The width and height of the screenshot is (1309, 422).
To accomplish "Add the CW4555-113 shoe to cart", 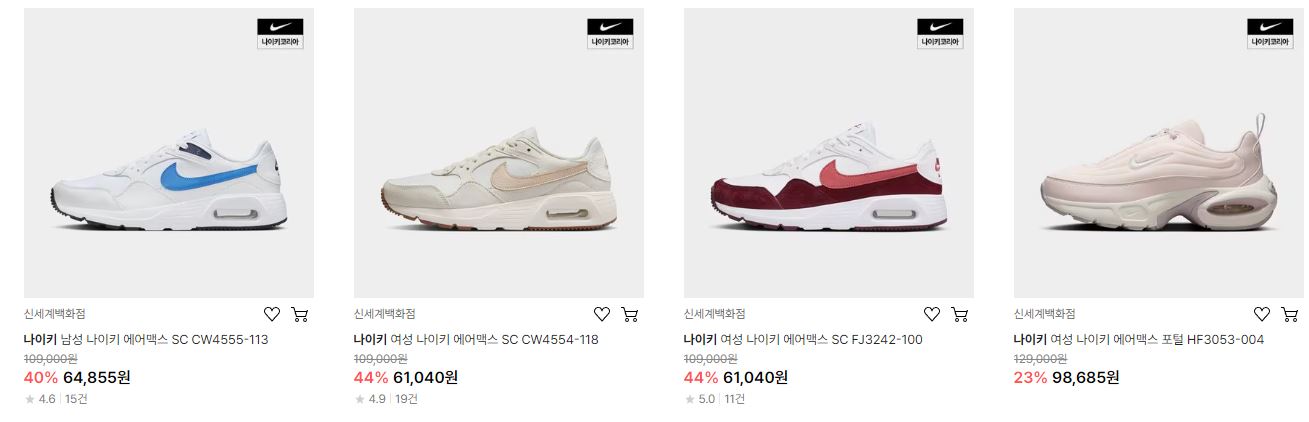I will [x=299, y=314].
